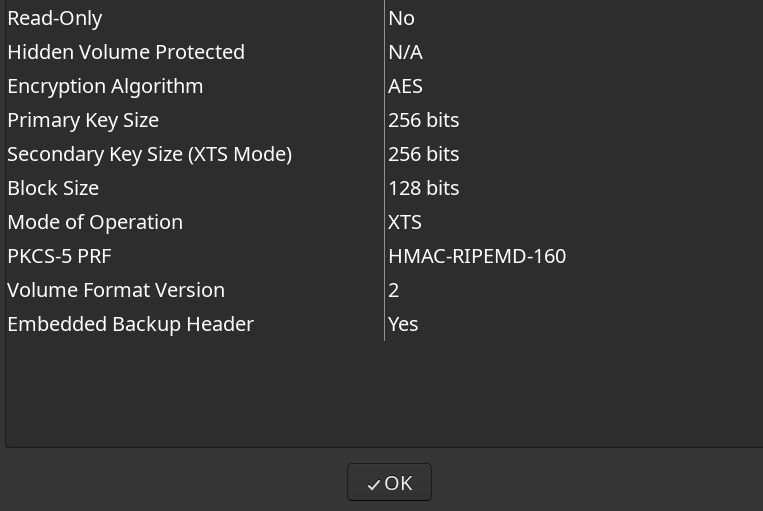763x511 pixels.
Task: Click the AES value cell
Action: (405, 86)
